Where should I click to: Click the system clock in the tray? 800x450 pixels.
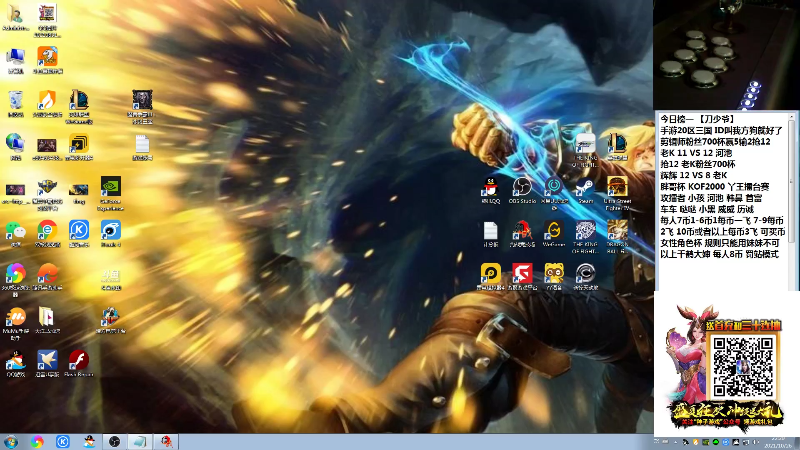click(778, 442)
